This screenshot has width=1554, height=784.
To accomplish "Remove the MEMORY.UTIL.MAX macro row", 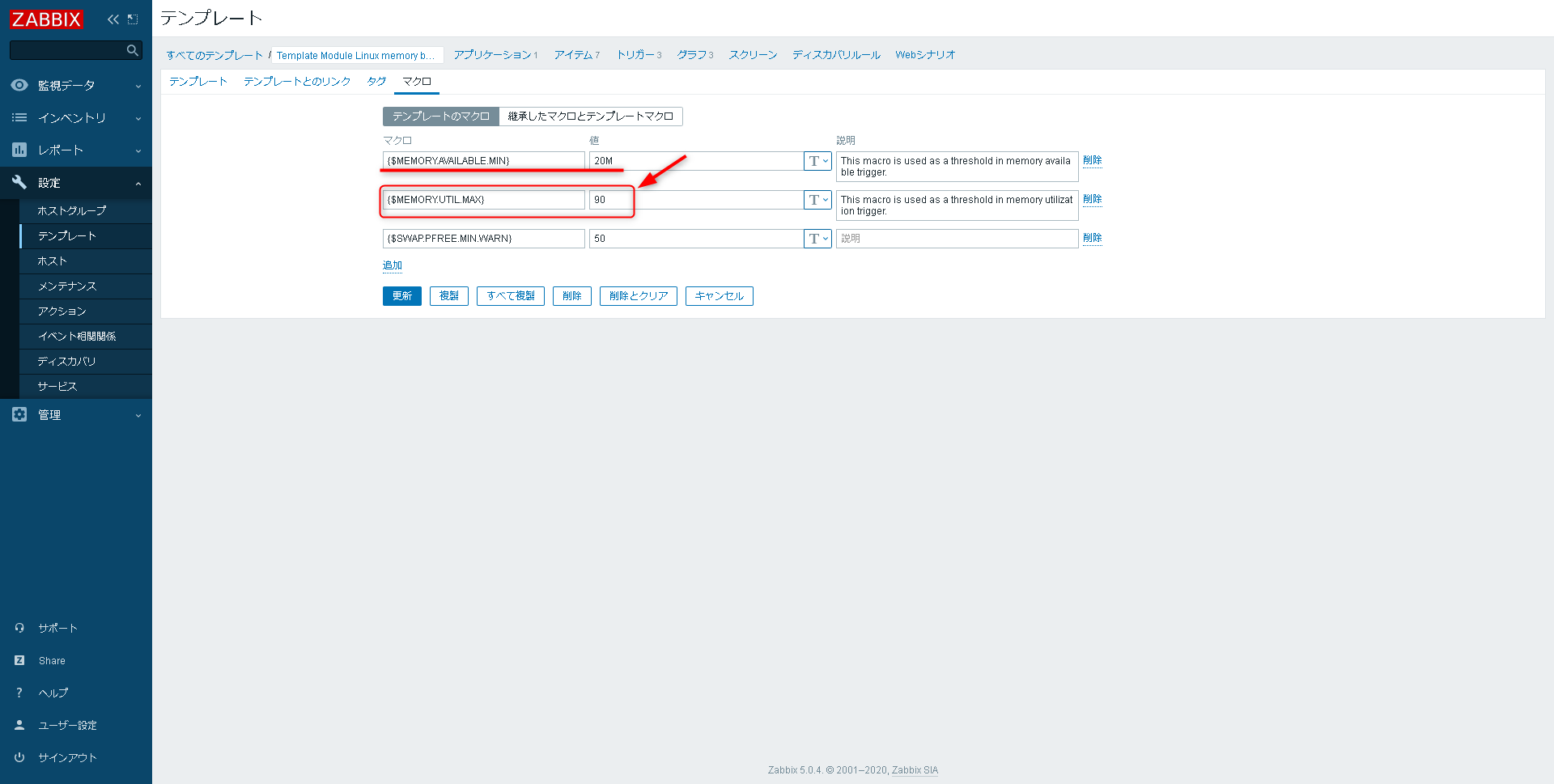I will click(1093, 199).
